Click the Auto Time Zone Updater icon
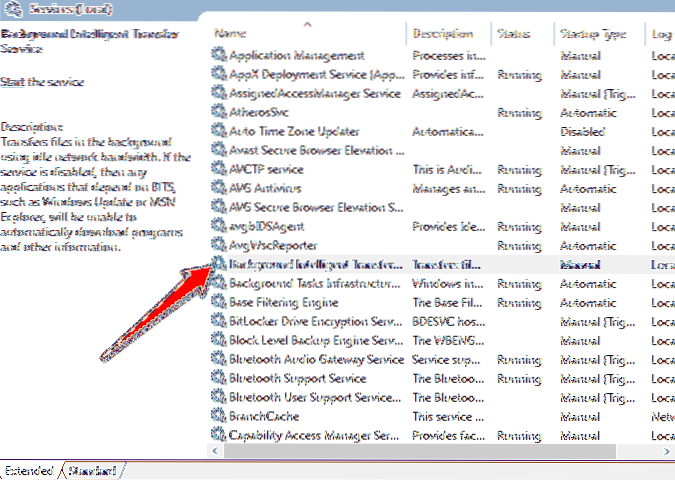The width and height of the screenshot is (675, 480). pos(220,131)
